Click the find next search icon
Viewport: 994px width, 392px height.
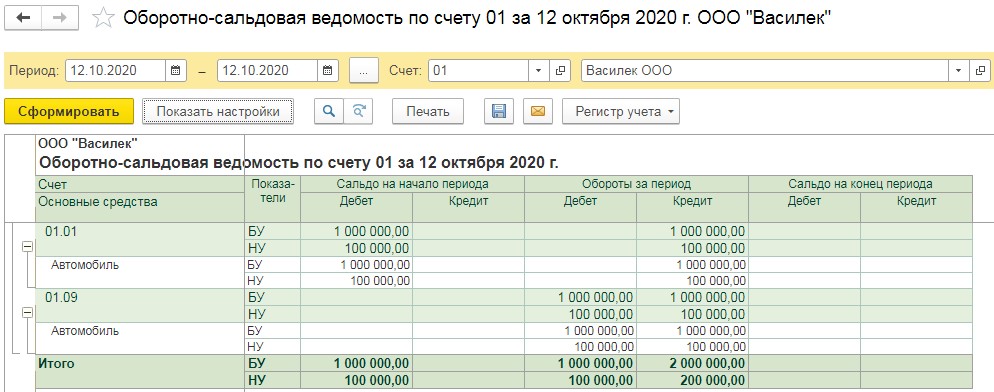359,112
